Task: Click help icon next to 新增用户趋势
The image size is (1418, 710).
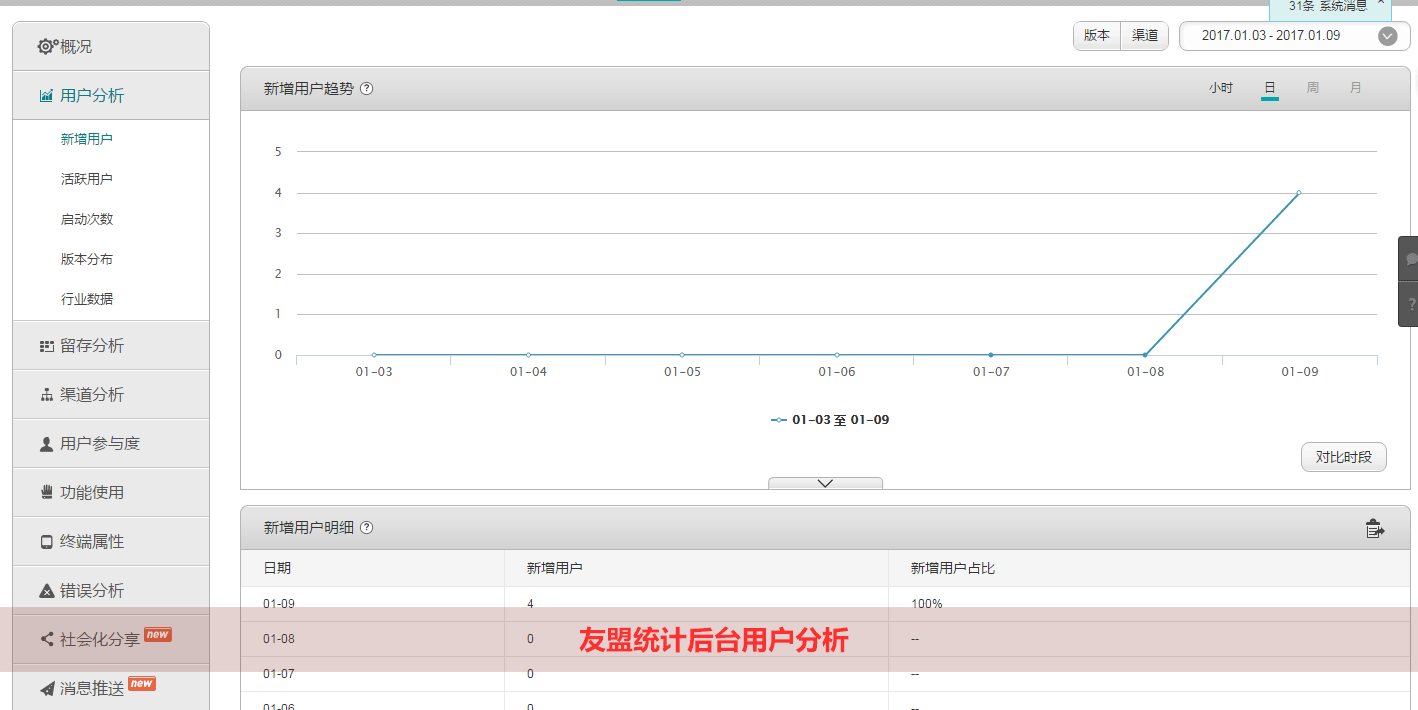Action: point(367,88)
